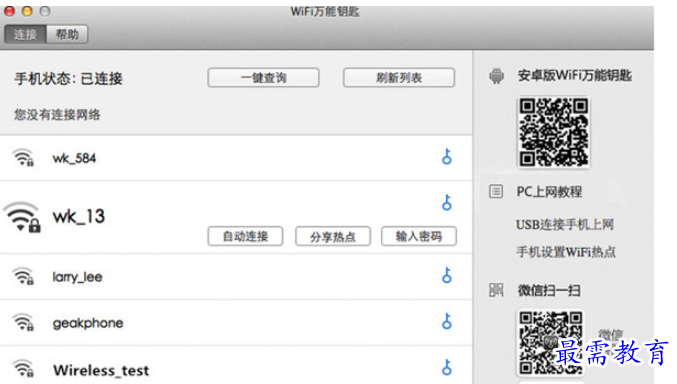The width and height of the screenshot is (677, 384).
Task: Close the window with red button
Action: pos(9,11)
